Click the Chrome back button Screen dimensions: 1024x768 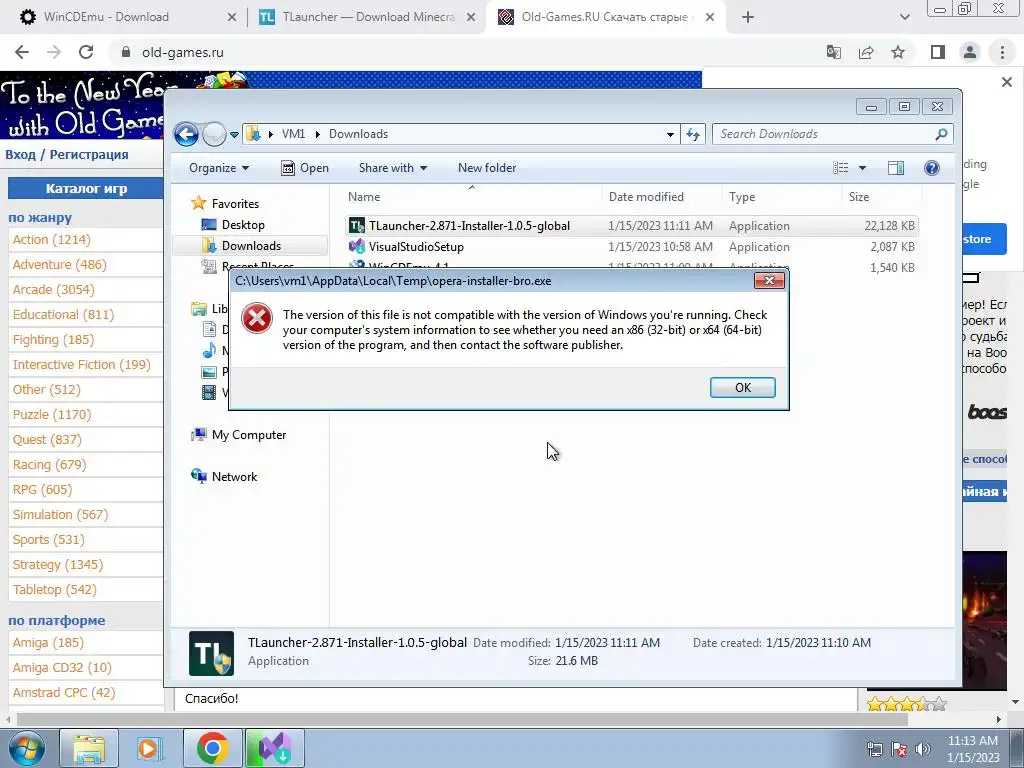[22, 52]
